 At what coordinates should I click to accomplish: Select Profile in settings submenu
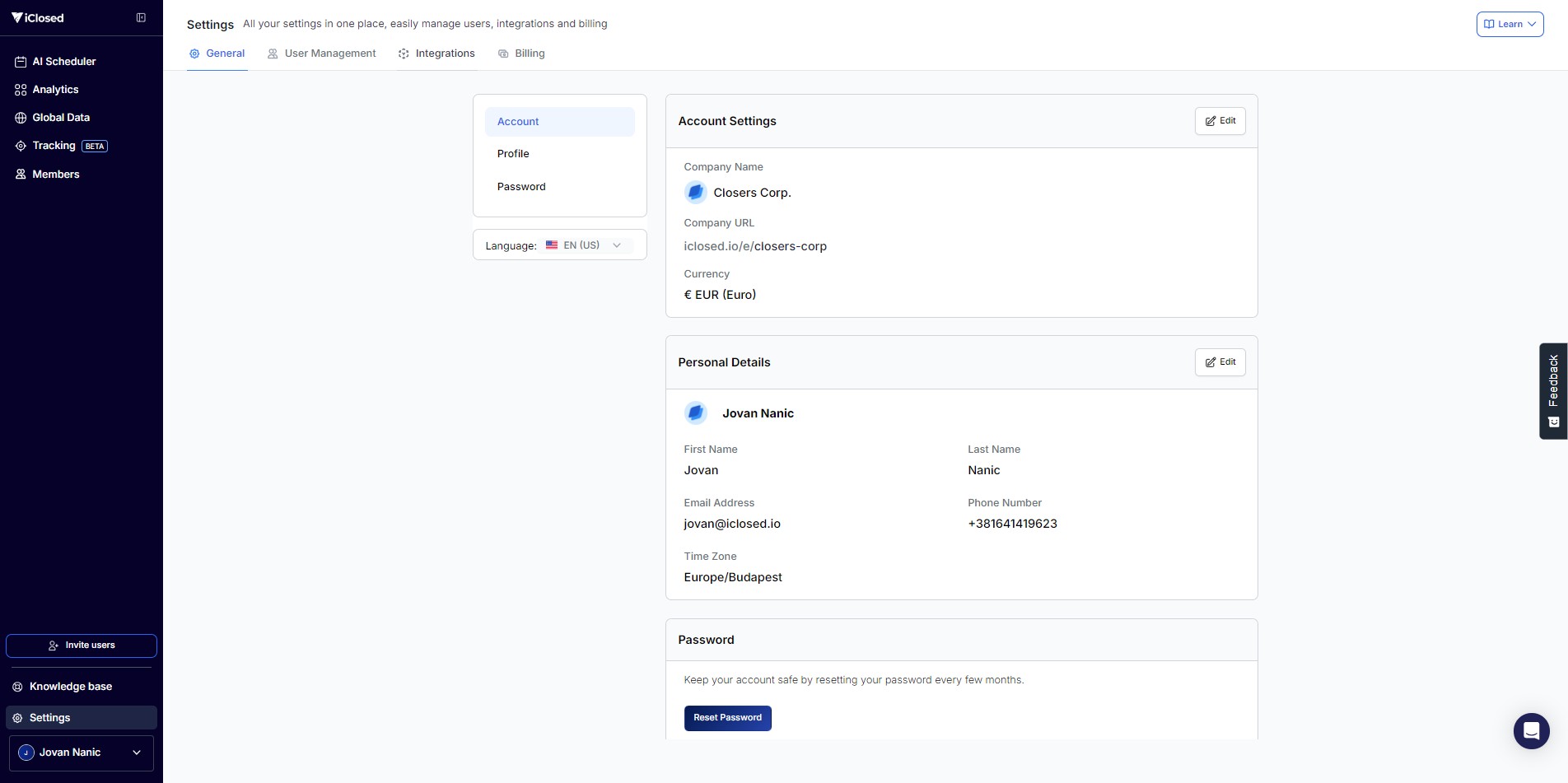pyautogui.click(x=513, y=154)
